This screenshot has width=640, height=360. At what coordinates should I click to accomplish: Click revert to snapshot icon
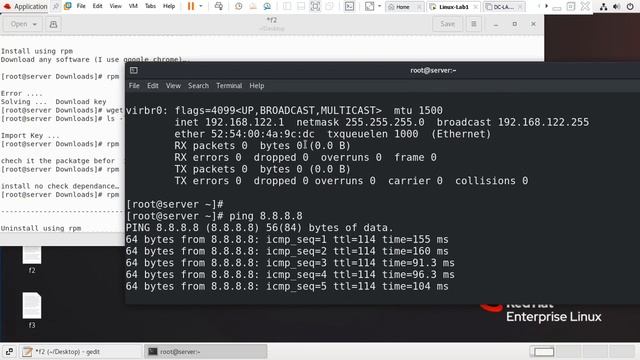(x=253, y=6)
